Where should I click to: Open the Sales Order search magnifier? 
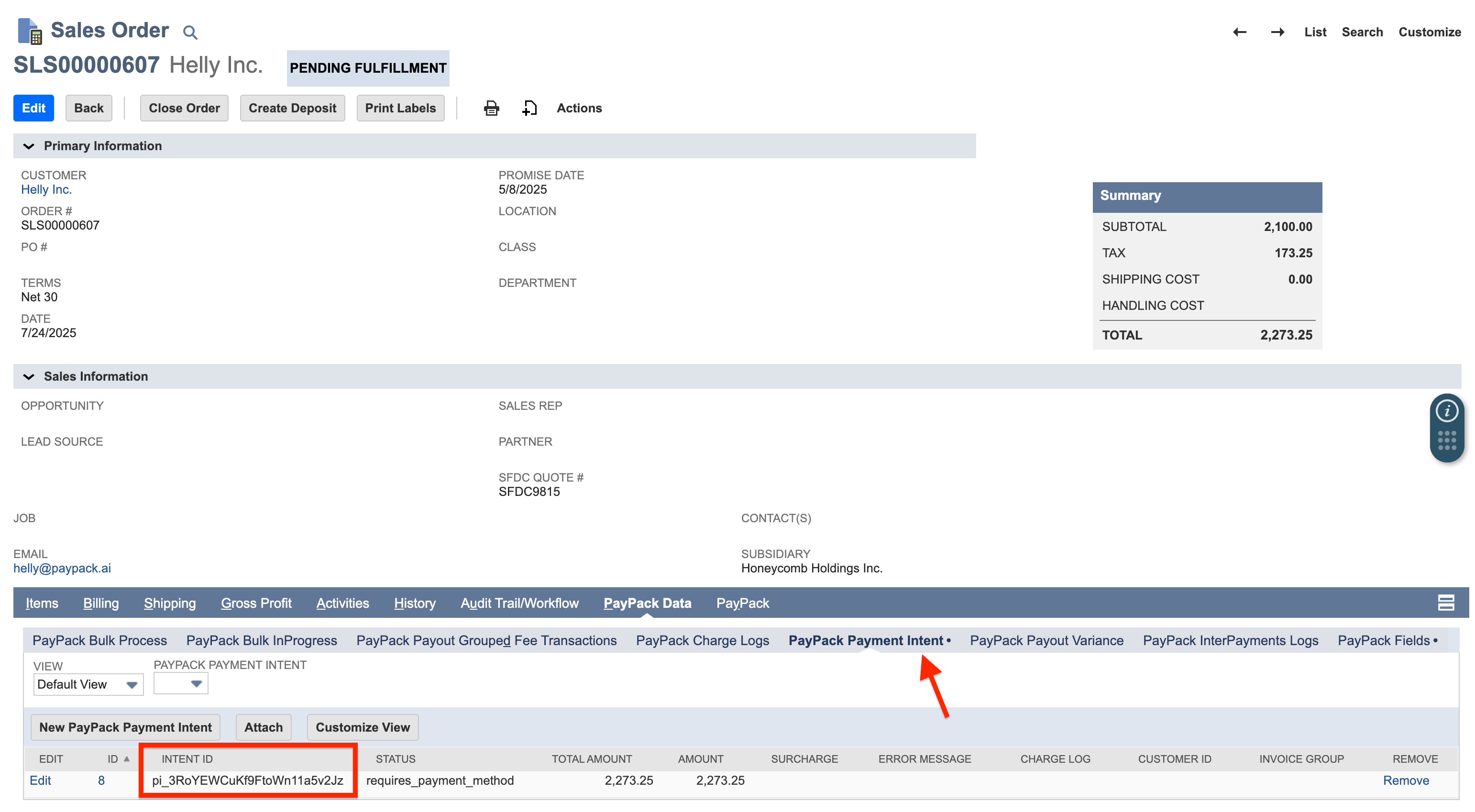(190, 32)
